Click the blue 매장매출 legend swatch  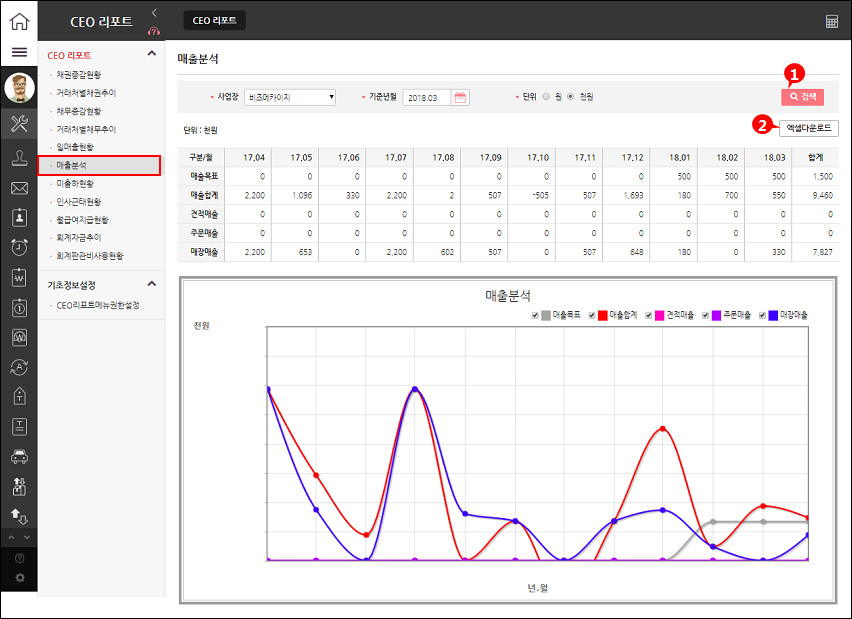click(x=773, y=315)
